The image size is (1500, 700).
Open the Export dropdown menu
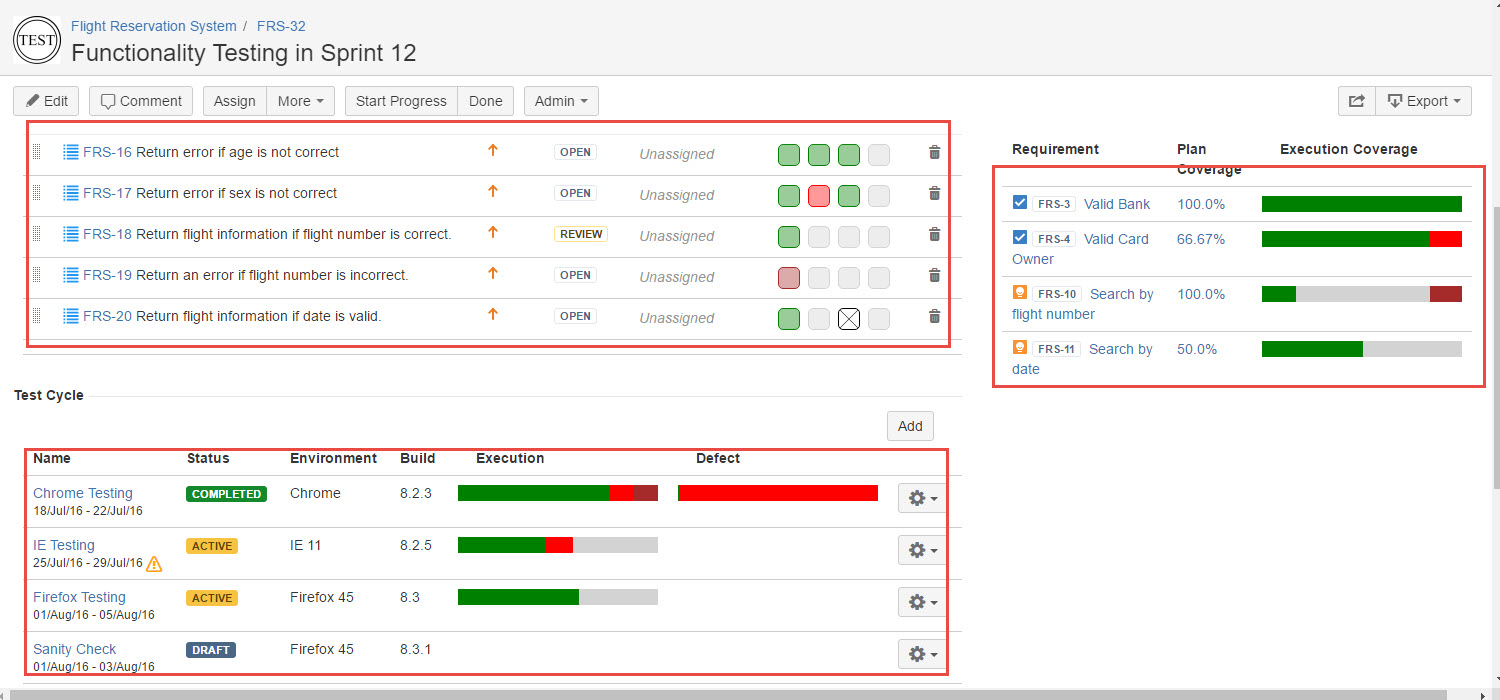[1423, 101]
